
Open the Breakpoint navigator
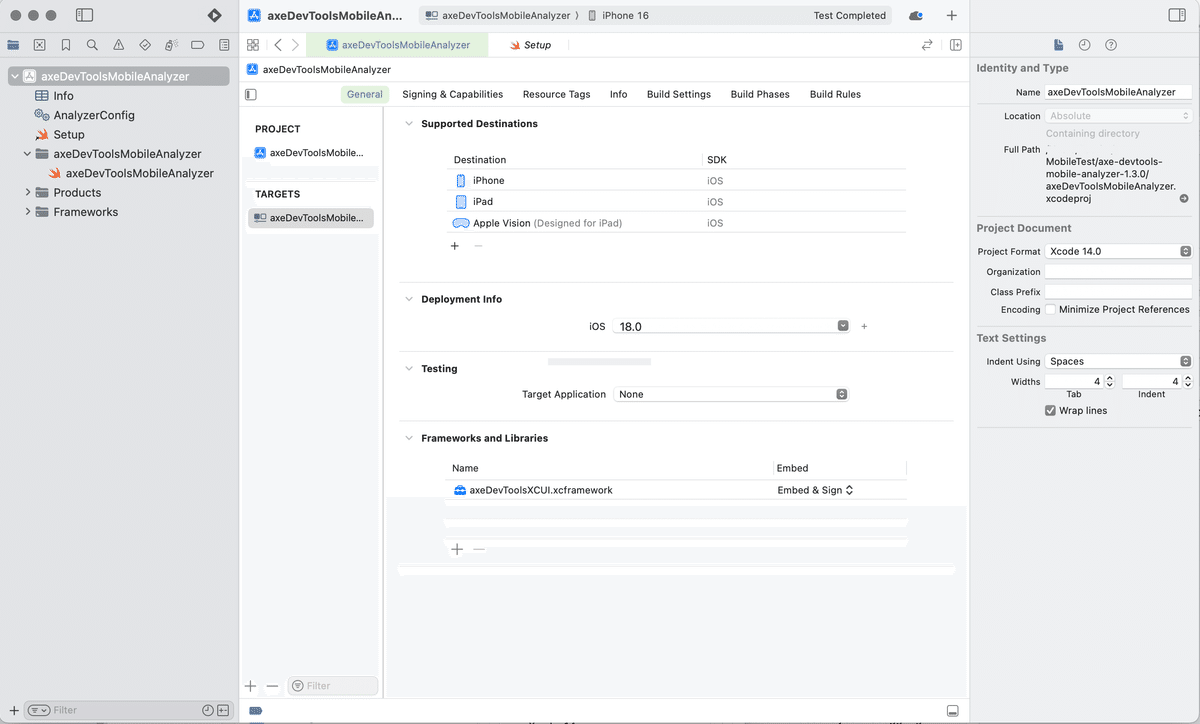(x=198, y=45)
